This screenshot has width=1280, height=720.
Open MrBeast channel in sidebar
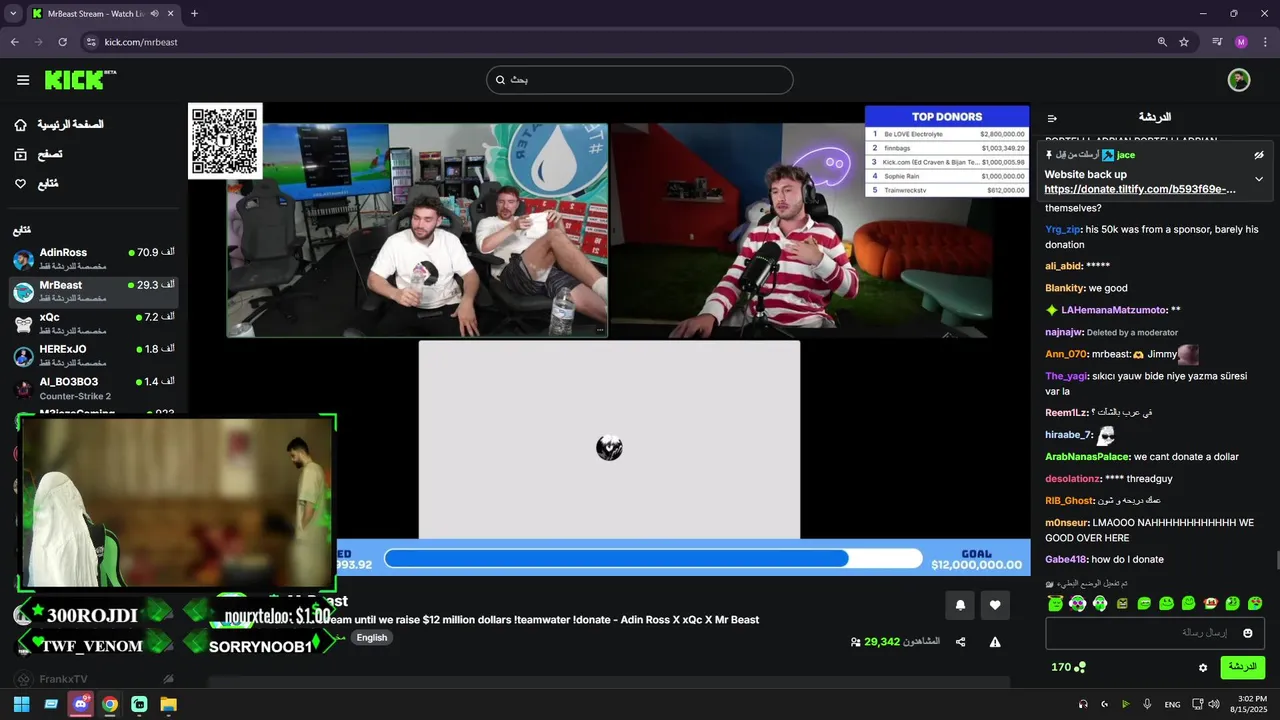coord(94,292)
